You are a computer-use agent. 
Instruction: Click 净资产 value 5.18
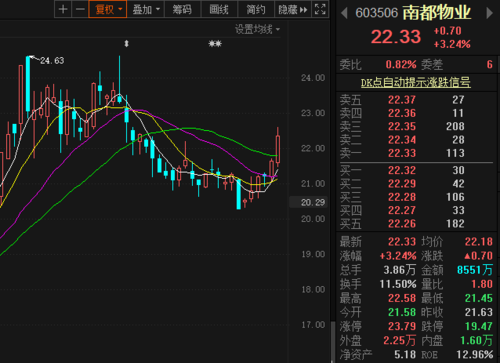pos(405,355)
